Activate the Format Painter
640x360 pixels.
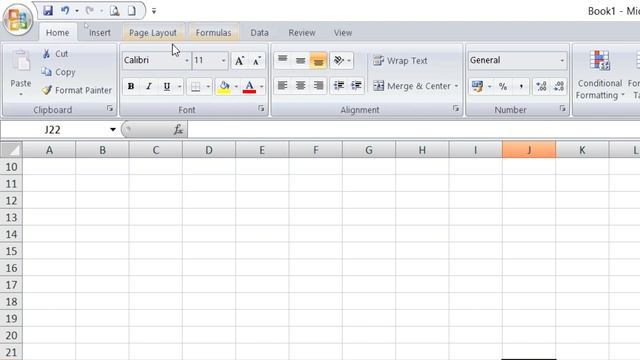[76, 90]
